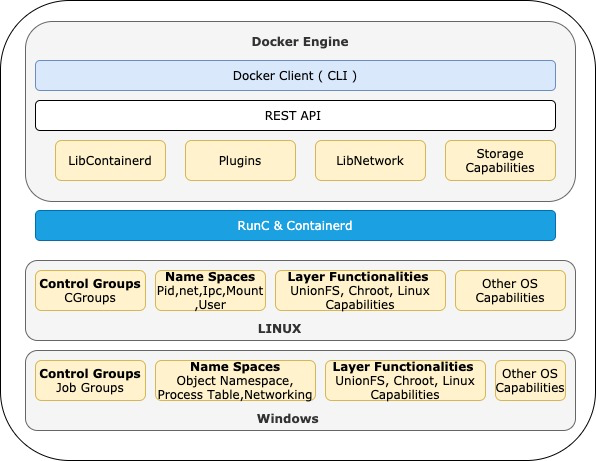The height and width of the screenshot is (461, 596).
Task: Select the Storage Capabilities block
Action: tap(500, 160)
